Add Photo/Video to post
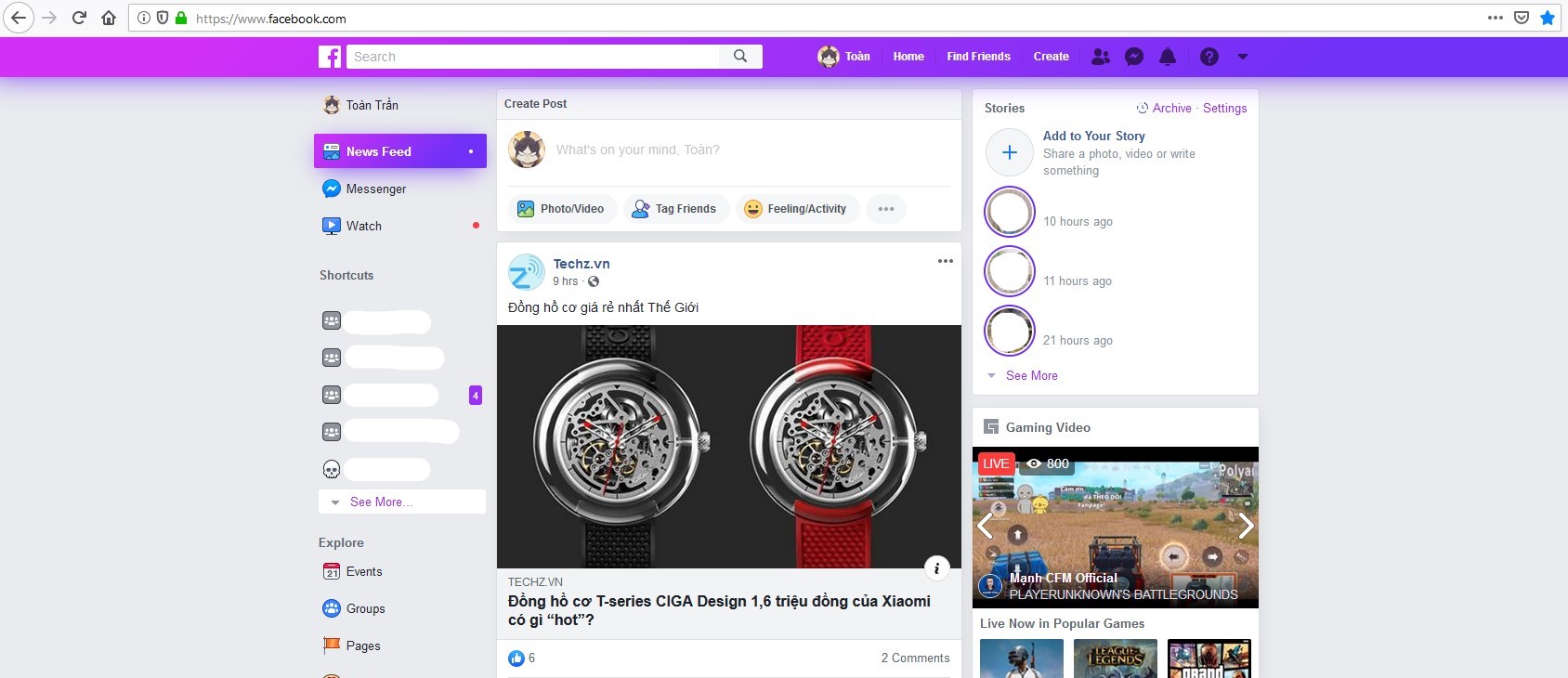 point(561,209)
